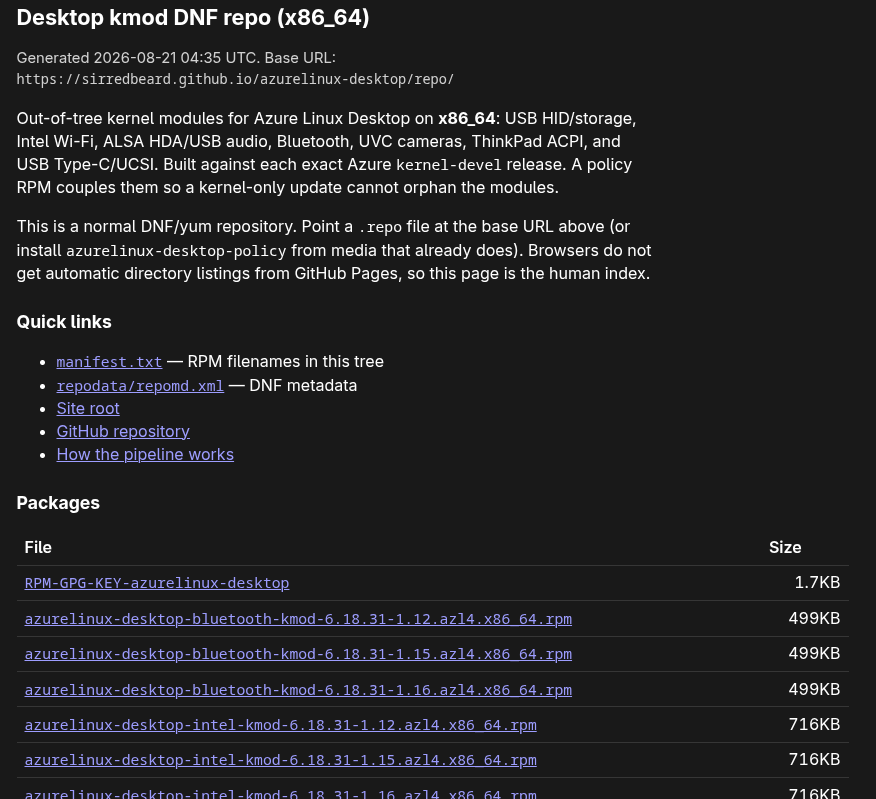Click the base URL sirredbeard.github.io text
Screen dimensions: 876x799
click(235, 79)
